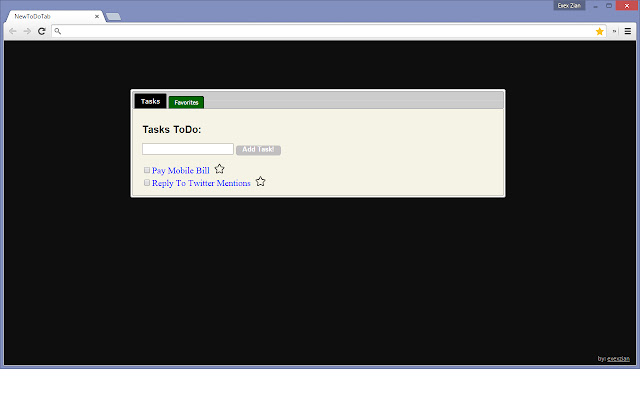Minimize the browser window
The width and height of the screenshot is (640, 400).
596,6
